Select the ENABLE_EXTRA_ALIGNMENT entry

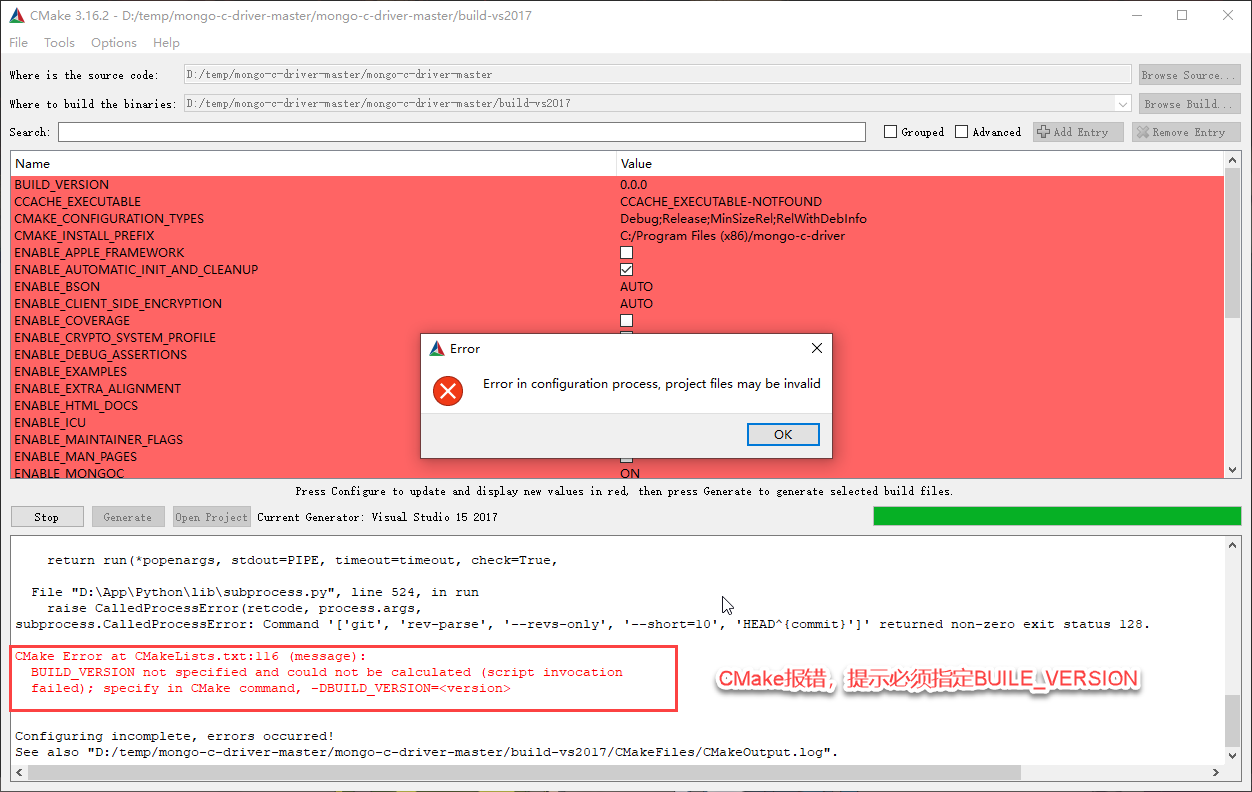point(98,389)
